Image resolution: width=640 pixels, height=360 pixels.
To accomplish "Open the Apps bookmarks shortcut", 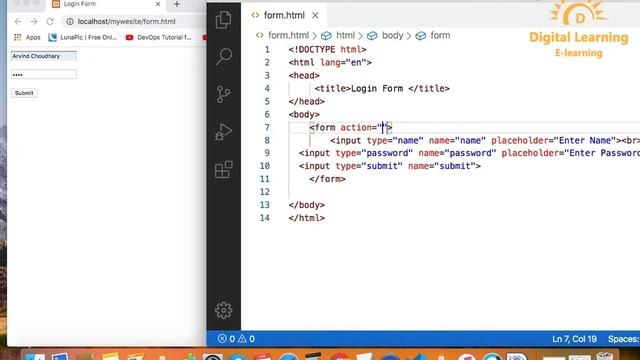I will pos(27,37).
